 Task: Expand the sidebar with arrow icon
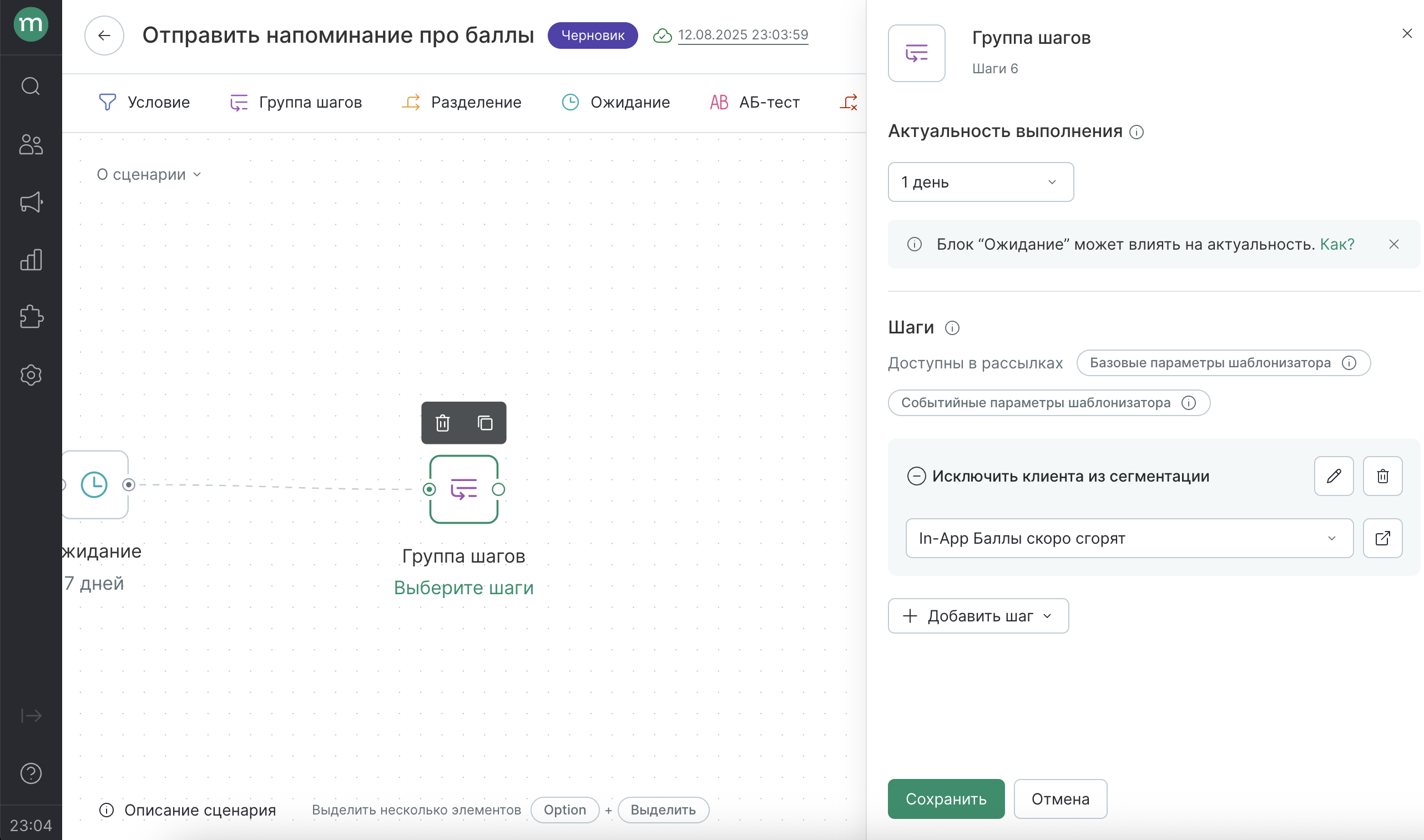click(x=31, y=716)
